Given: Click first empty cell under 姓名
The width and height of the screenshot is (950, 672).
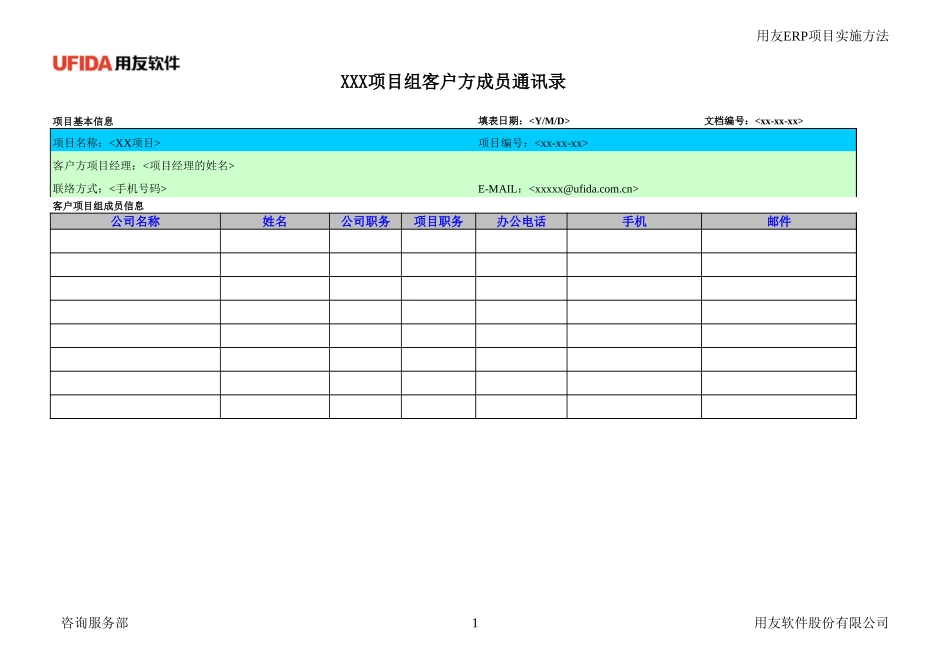Looking at the screenshot, I should tap(275, 241).
